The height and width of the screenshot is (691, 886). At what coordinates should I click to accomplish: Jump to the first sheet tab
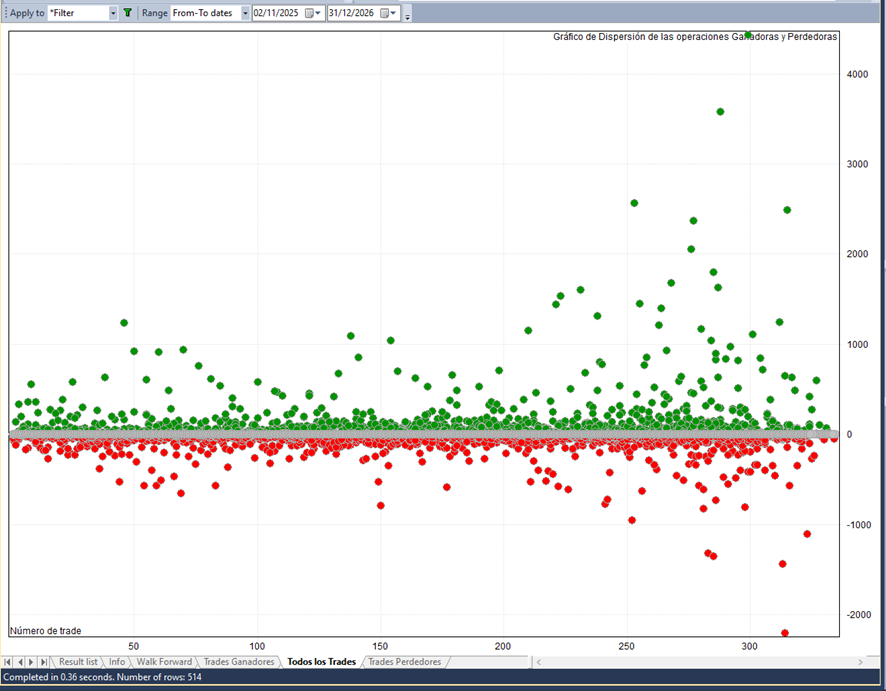coord(9,662)
